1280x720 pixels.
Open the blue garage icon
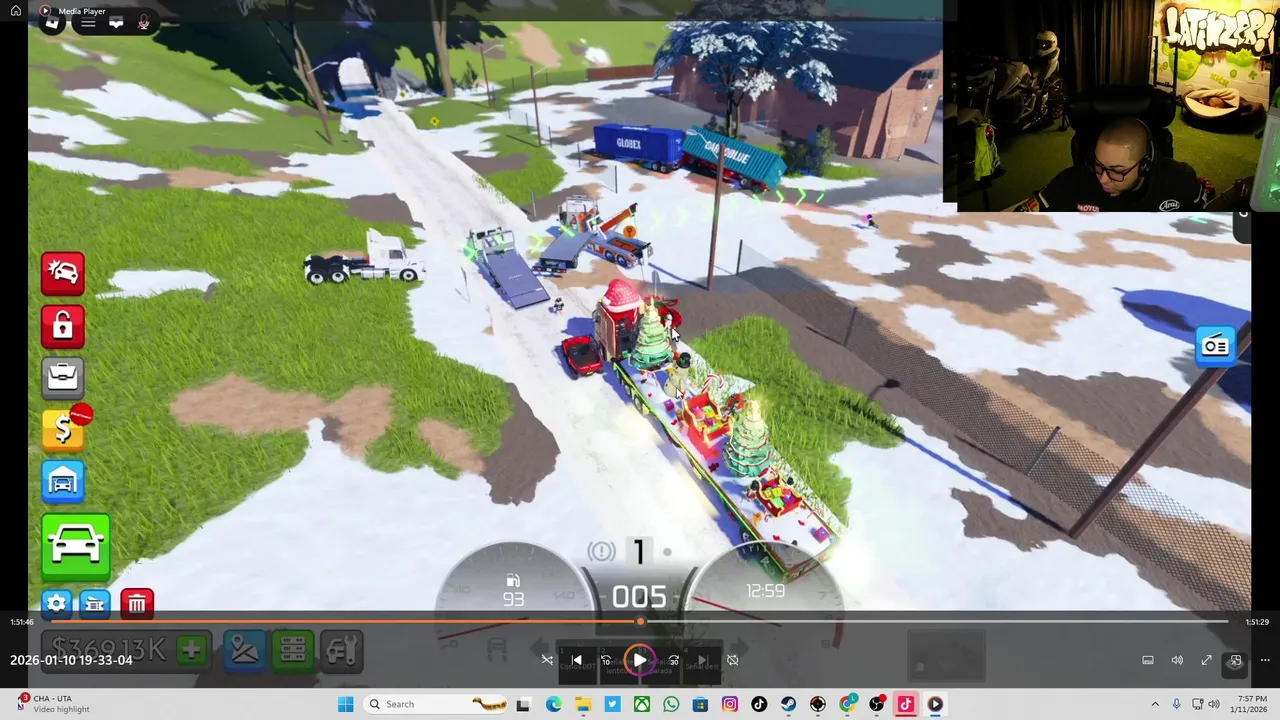pos(63,482)
